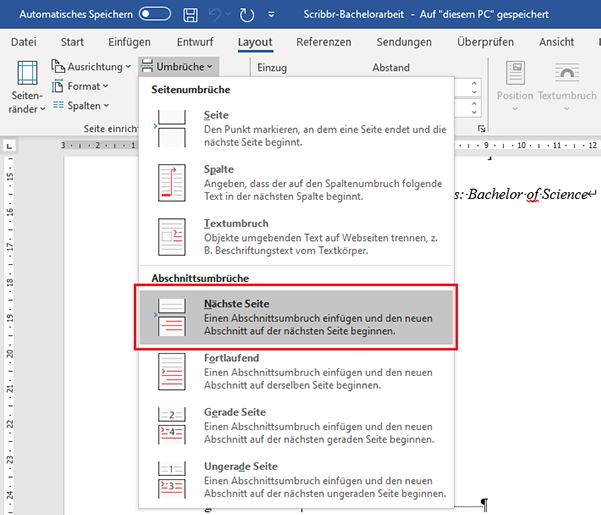Click the Ausrichtung orientation icon
The height and width of the screenshot is (515, 601).
coord(58,66)
